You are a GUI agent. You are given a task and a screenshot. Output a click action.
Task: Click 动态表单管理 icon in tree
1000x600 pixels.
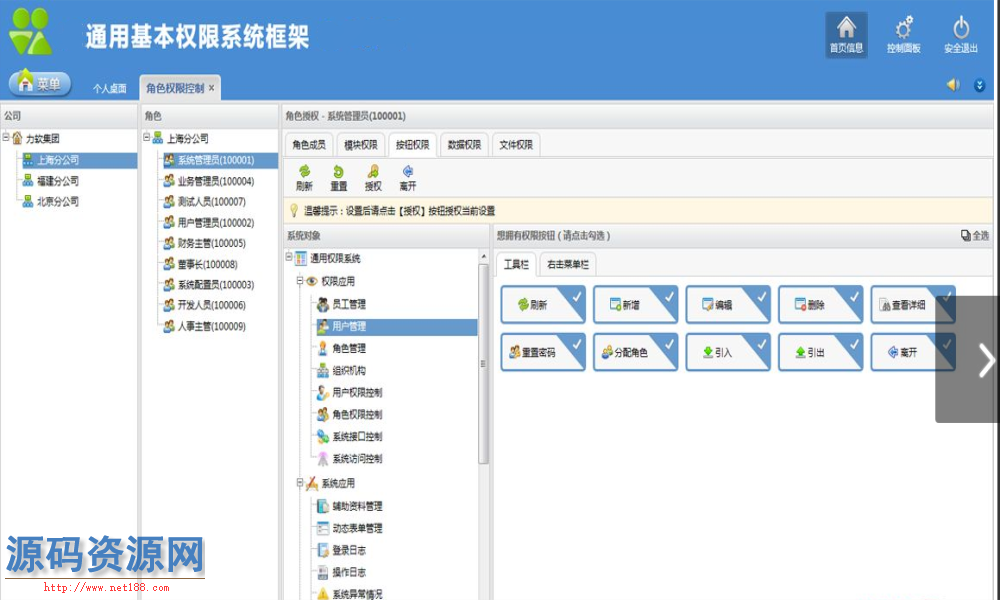pyautogui.click(x=323, y=528)
